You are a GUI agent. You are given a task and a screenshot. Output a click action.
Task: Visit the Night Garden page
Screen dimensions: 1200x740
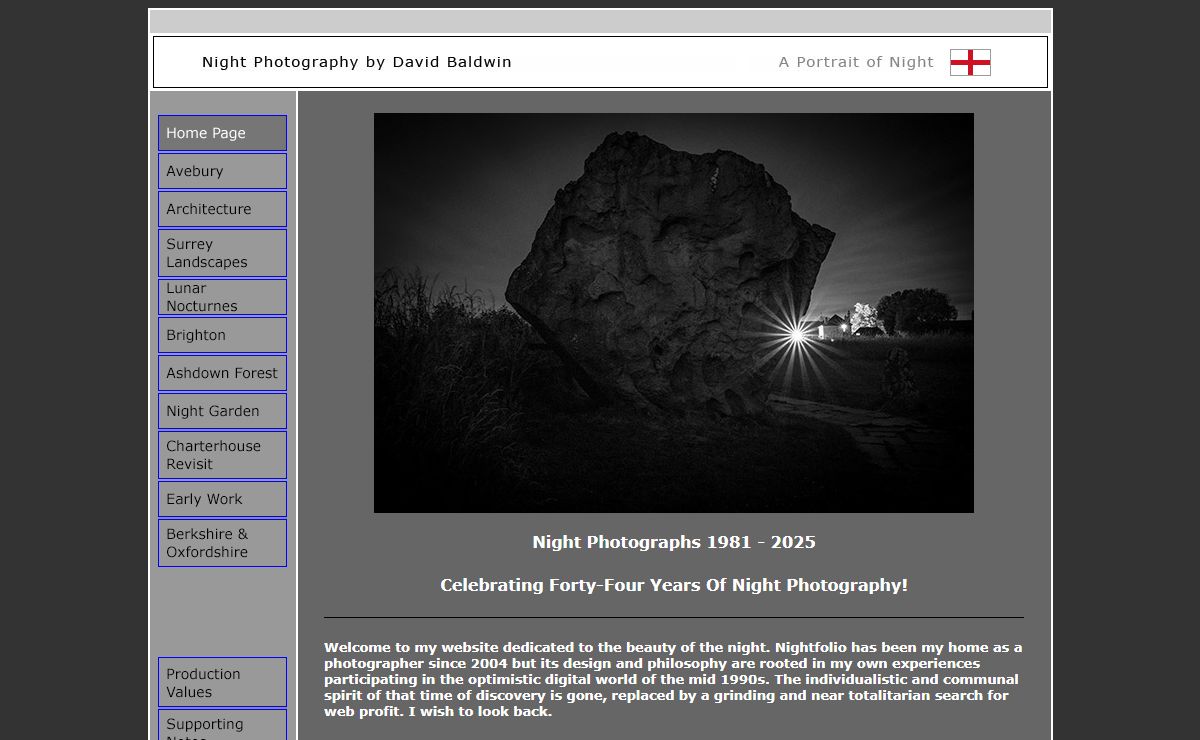tap(222, 411)
